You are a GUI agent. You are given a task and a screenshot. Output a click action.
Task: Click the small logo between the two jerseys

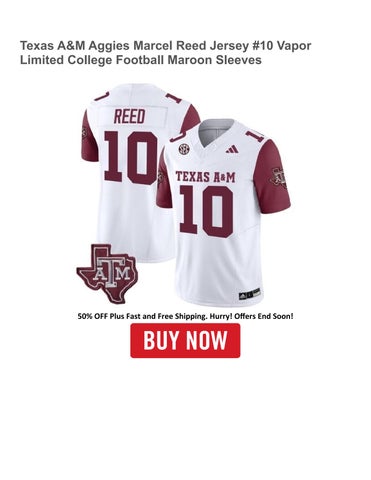click(x=161, y=177)
